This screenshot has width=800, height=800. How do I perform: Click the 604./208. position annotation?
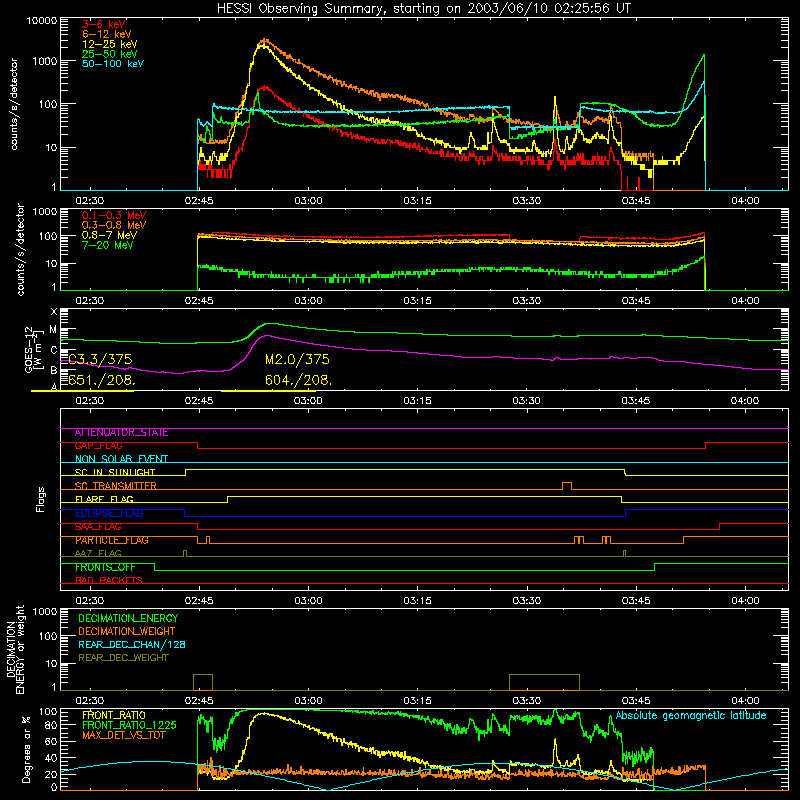(298, 380)
